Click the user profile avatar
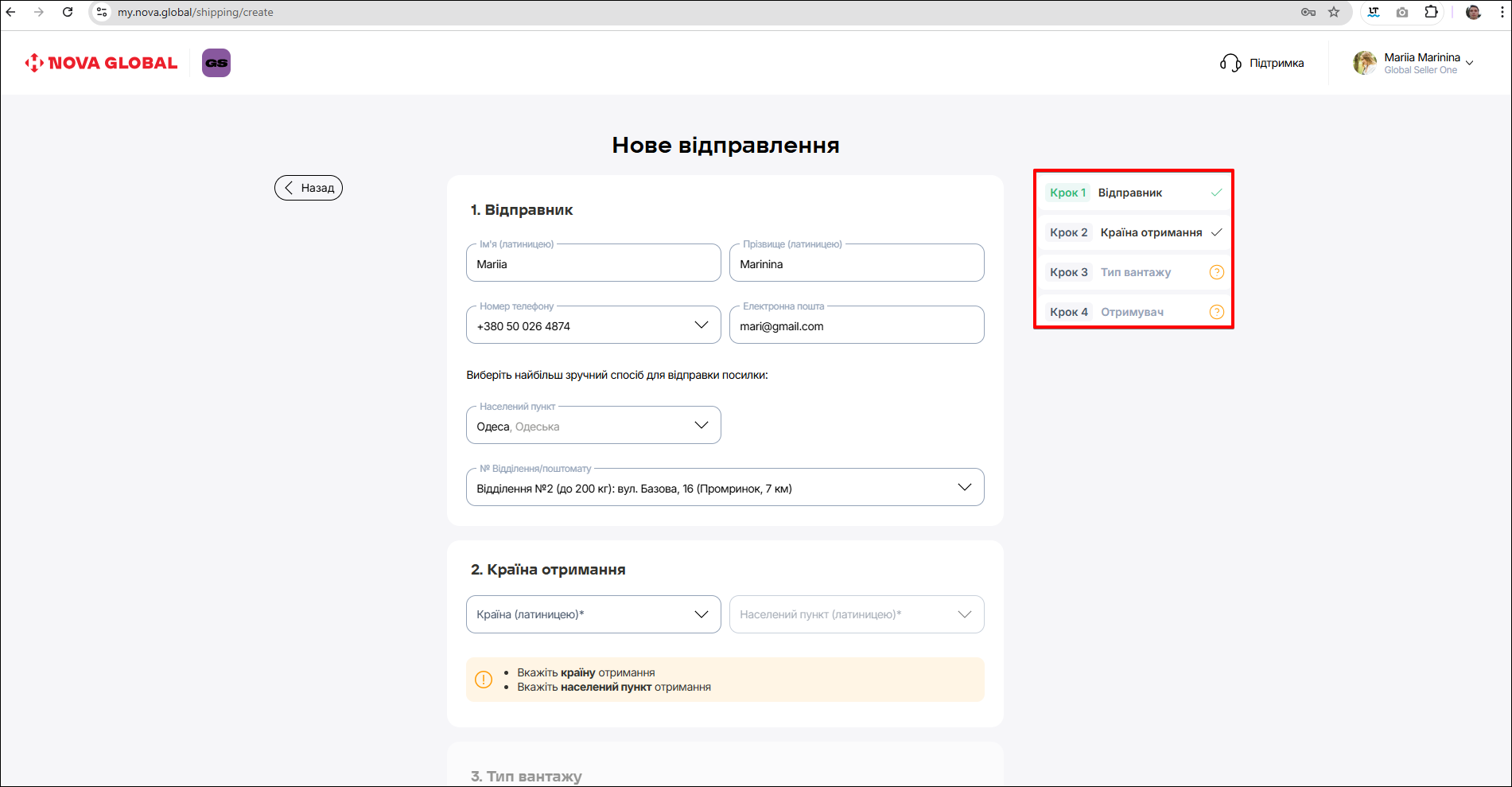The image size is (1512, 787). coord(1365,63)
